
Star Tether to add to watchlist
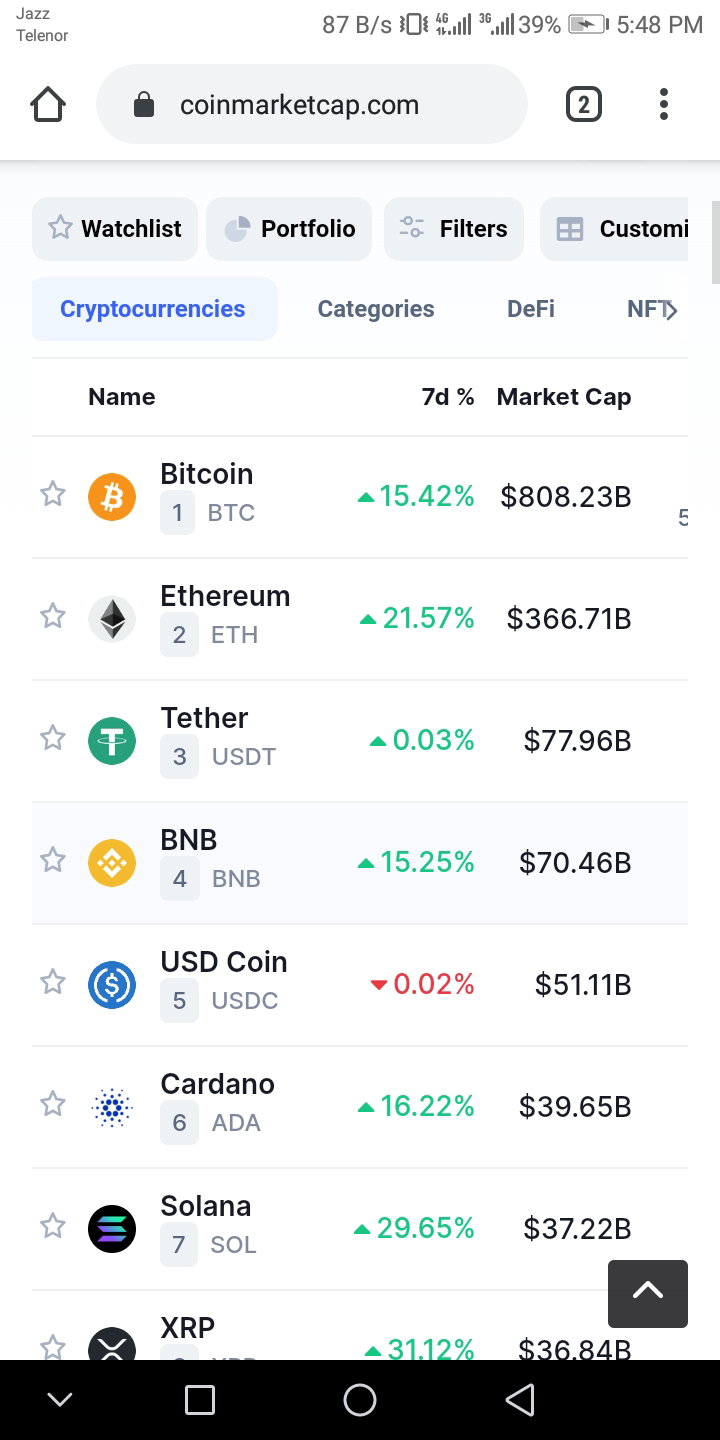click(53, 738)
